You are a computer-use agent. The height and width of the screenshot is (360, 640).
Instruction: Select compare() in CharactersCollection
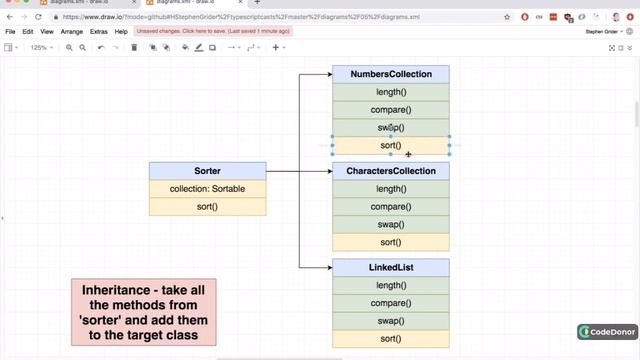click(x=391, y=207)
